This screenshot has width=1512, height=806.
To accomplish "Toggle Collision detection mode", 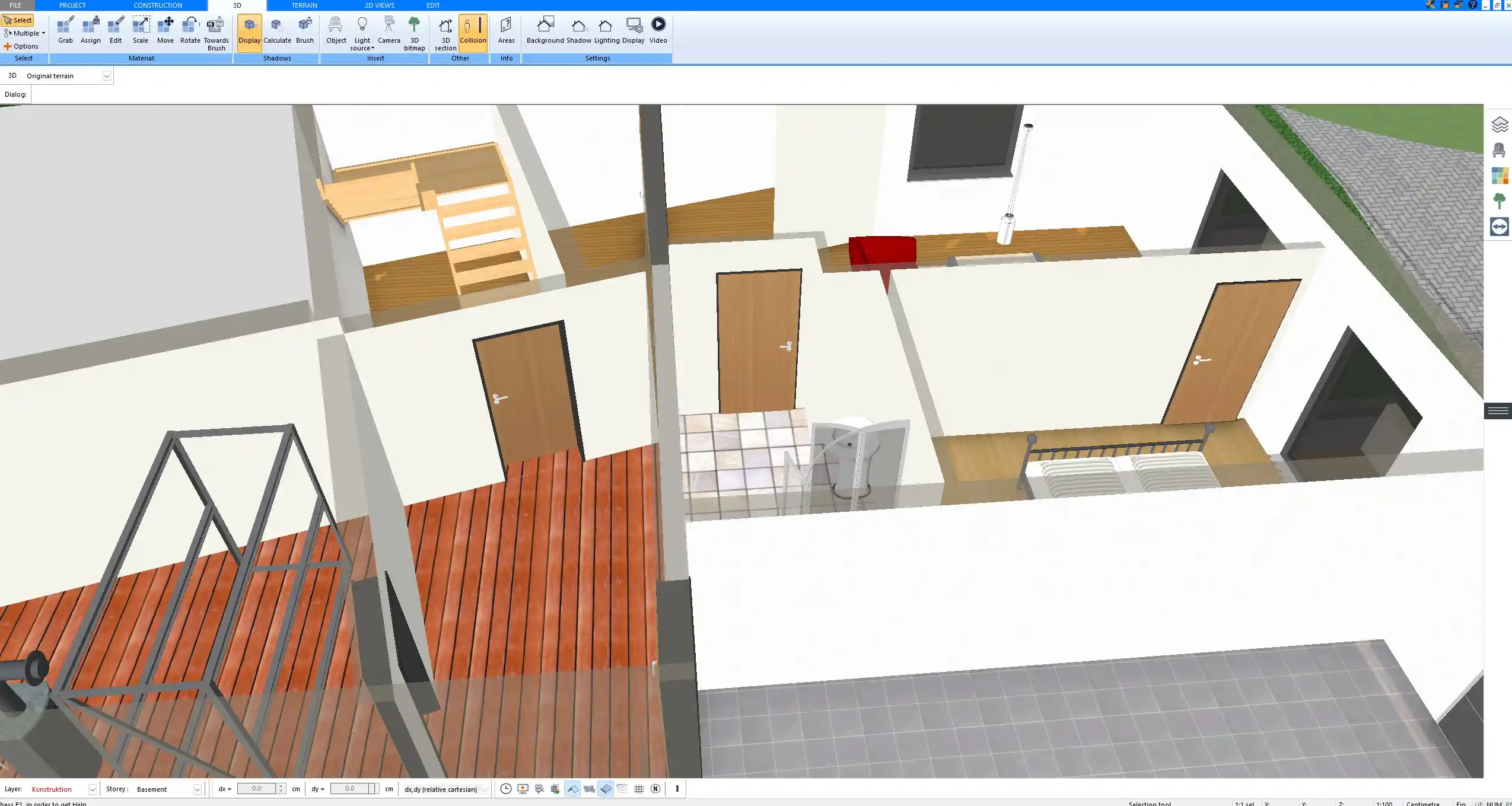I will [x=473, y=33].
